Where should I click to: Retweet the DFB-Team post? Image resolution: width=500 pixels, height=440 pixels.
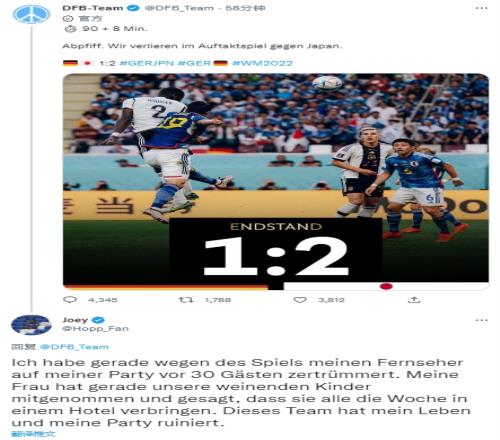[186, 299]
